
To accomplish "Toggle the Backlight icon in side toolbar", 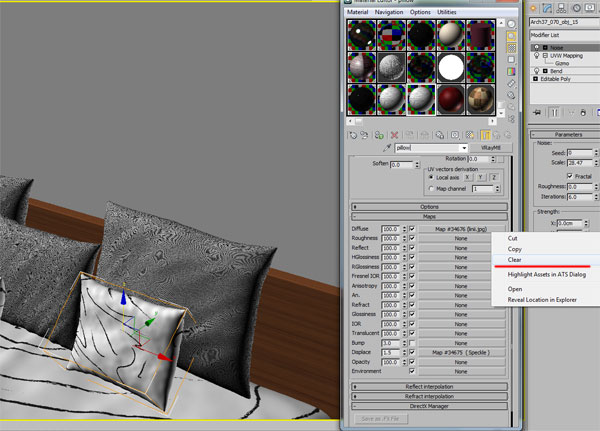I will (511, 36).
